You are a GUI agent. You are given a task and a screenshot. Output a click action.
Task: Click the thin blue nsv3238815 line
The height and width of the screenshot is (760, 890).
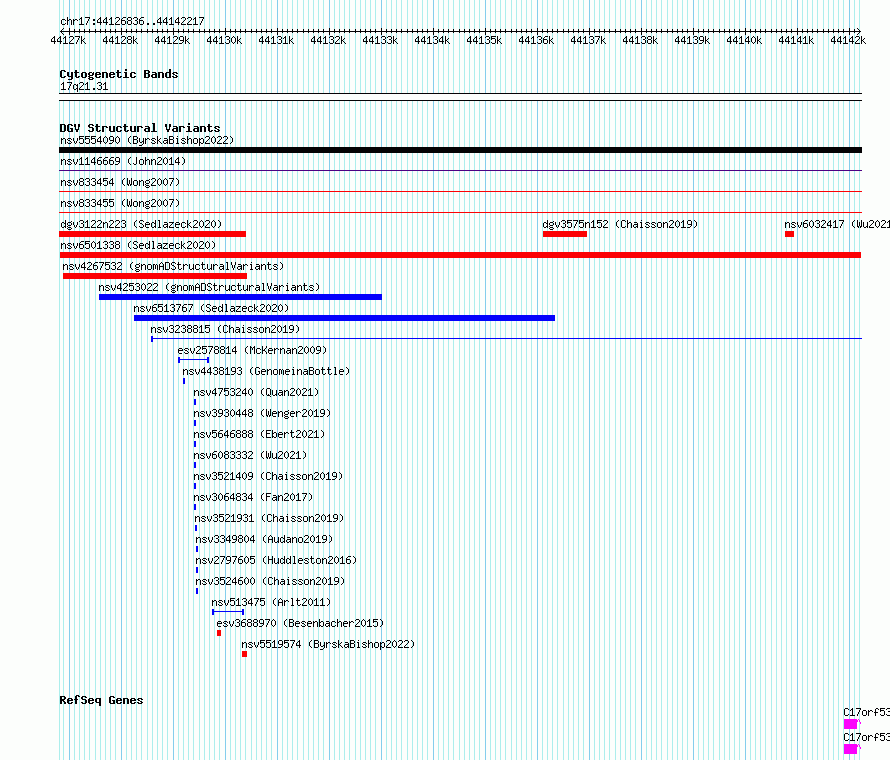pyautogui.click(x=506, y=339)
